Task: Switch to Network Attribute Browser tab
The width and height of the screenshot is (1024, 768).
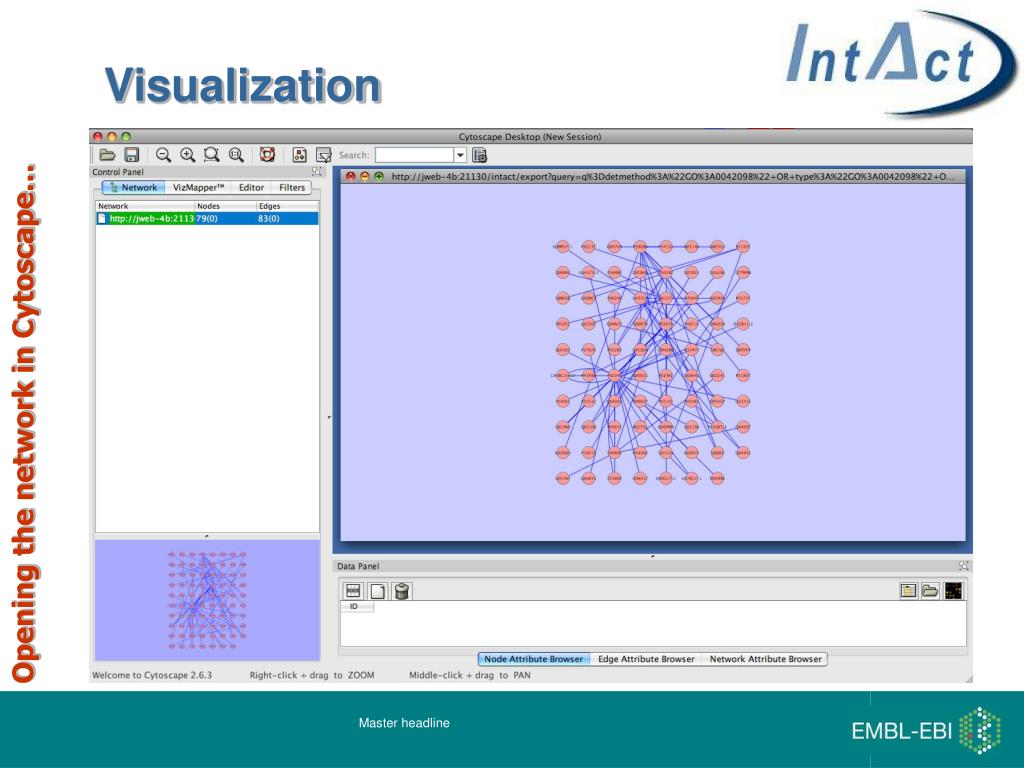Action: click(x=765, y=659)
